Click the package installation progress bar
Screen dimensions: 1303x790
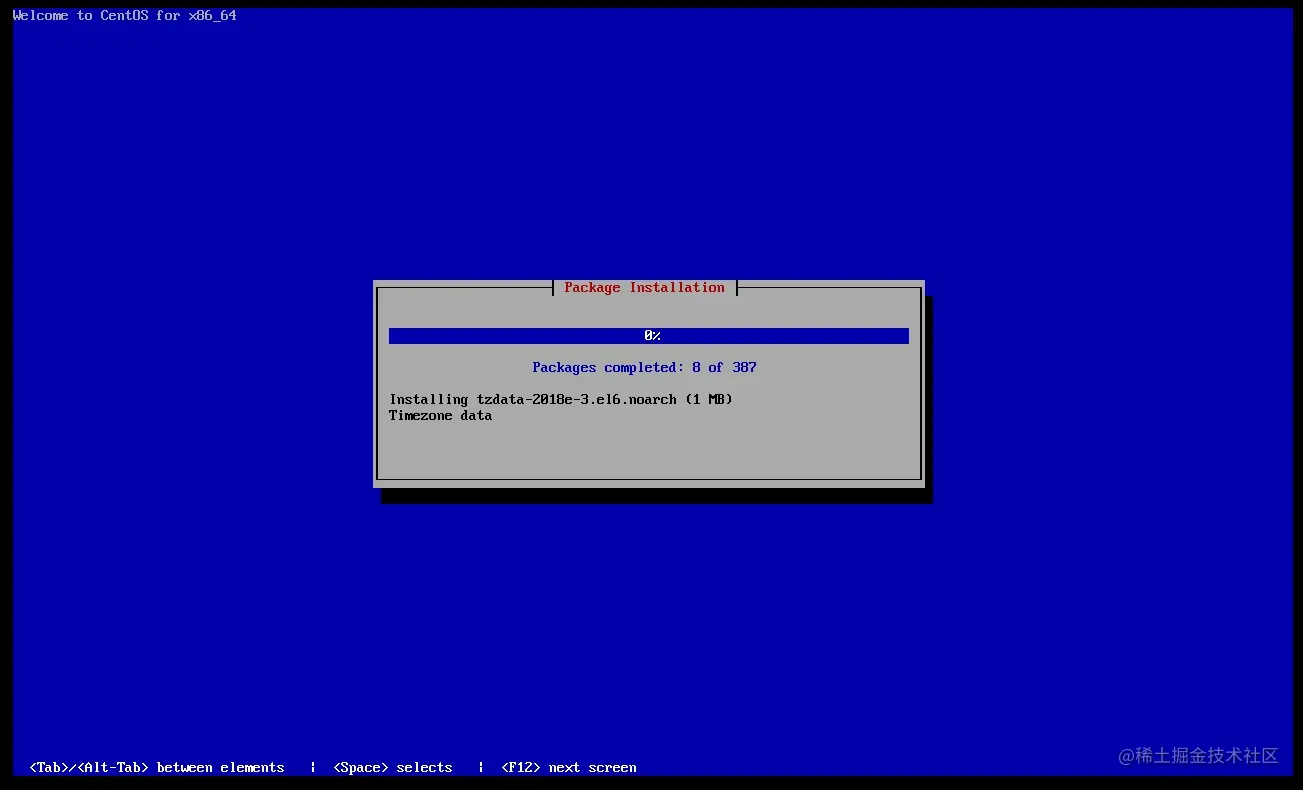pos(649,336)
